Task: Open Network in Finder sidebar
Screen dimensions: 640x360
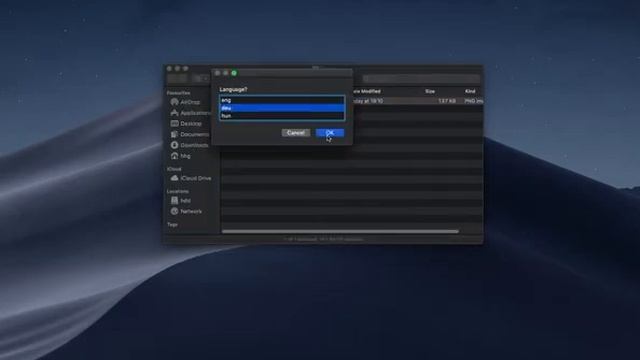Action: 186,211
